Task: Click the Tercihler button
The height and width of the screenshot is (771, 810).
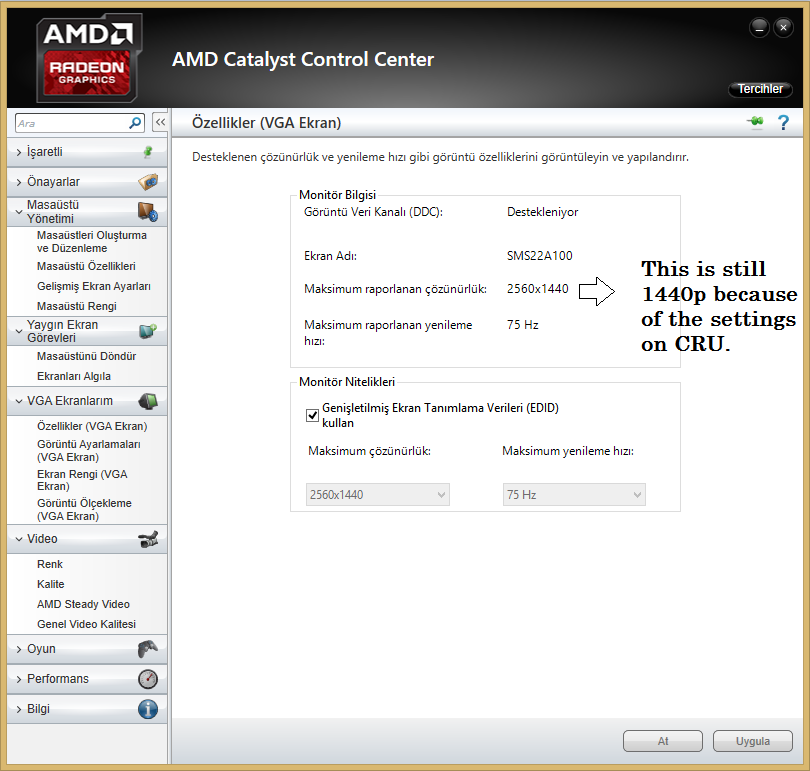Action: (x=760, y=89)
